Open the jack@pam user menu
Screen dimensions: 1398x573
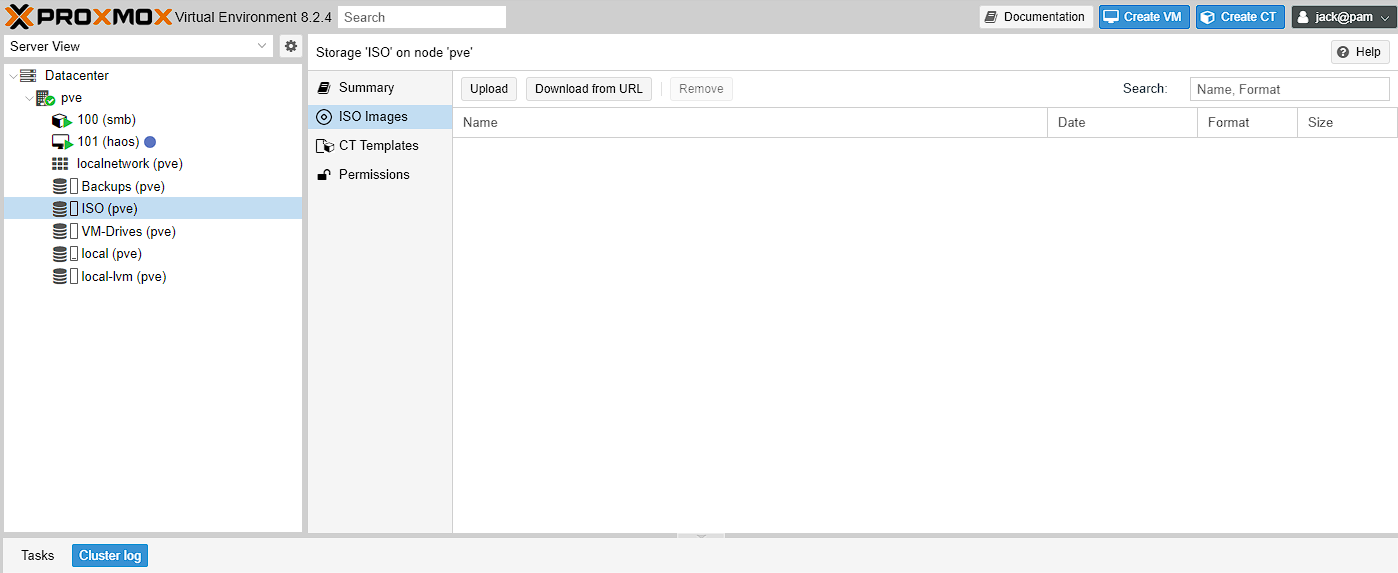click(x=1342, y=17)
